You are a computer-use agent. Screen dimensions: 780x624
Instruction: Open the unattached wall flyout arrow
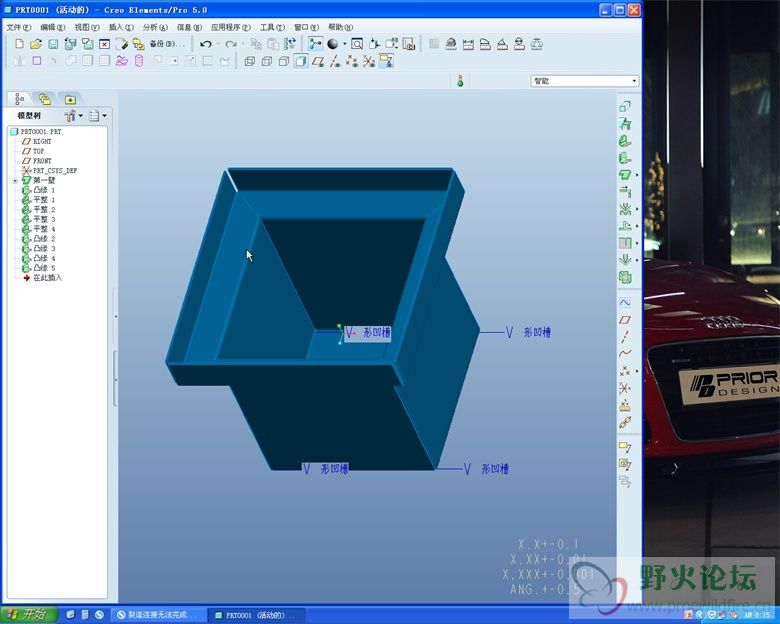click(637, 175)
